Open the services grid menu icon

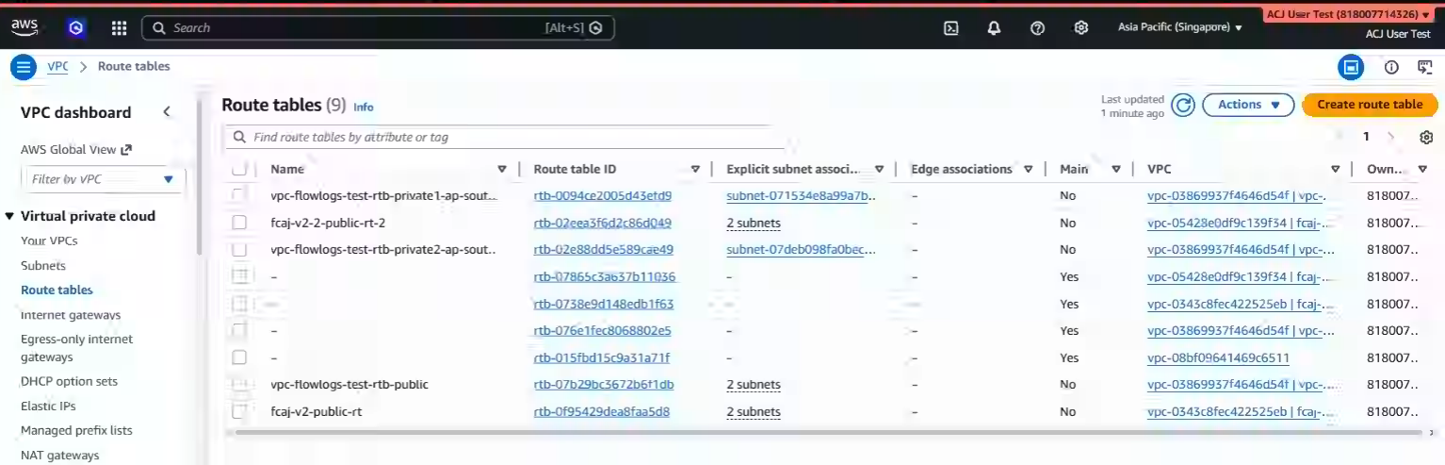[x=119, y=28]
